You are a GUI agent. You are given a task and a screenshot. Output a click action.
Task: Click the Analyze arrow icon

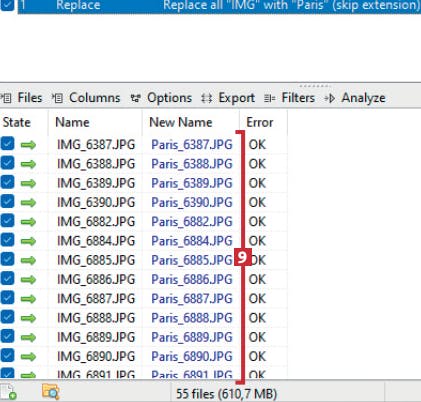pyautogui.click(x=329, y=98)
